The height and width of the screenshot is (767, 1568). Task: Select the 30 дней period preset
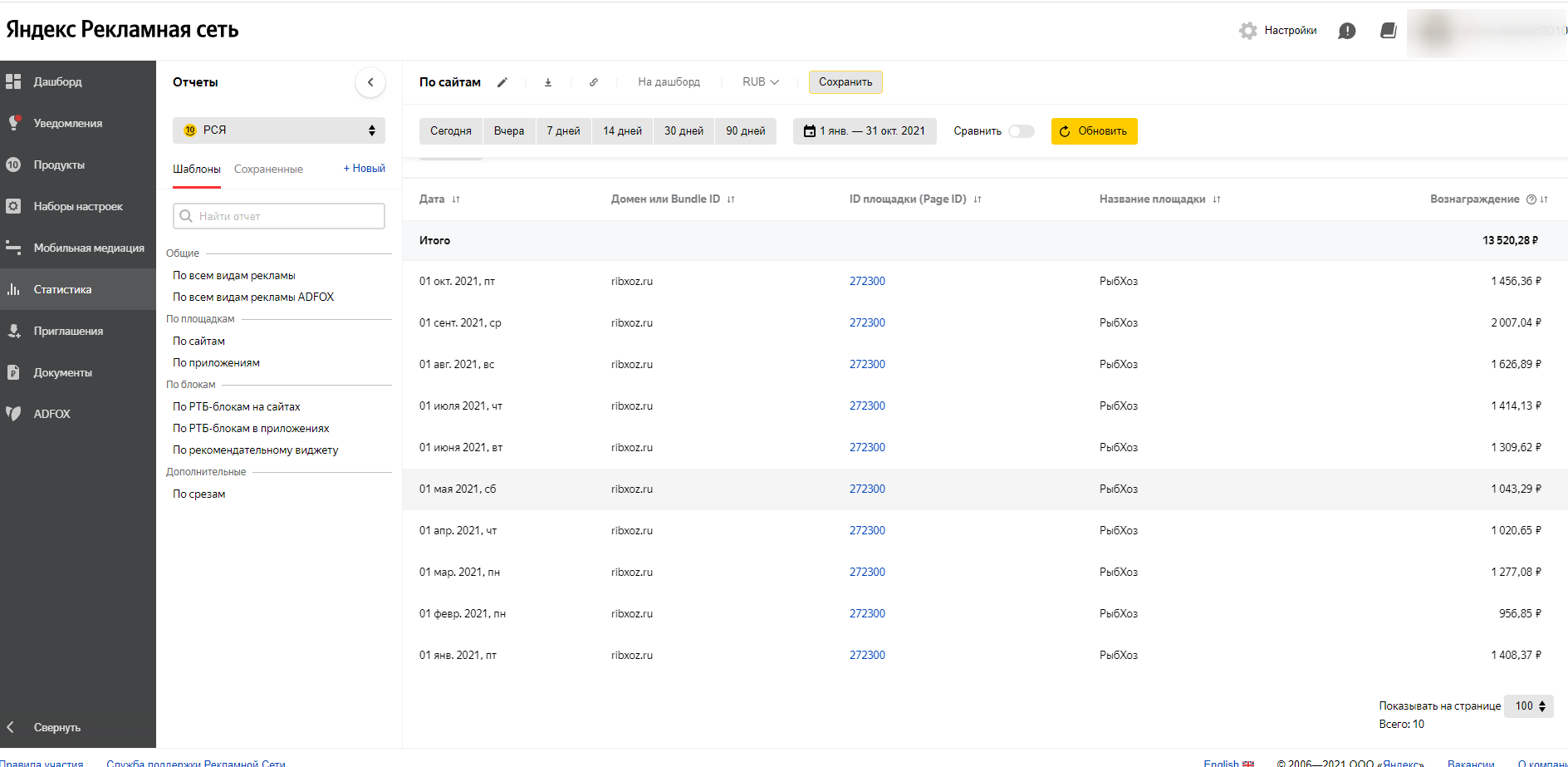coord(684,131)
